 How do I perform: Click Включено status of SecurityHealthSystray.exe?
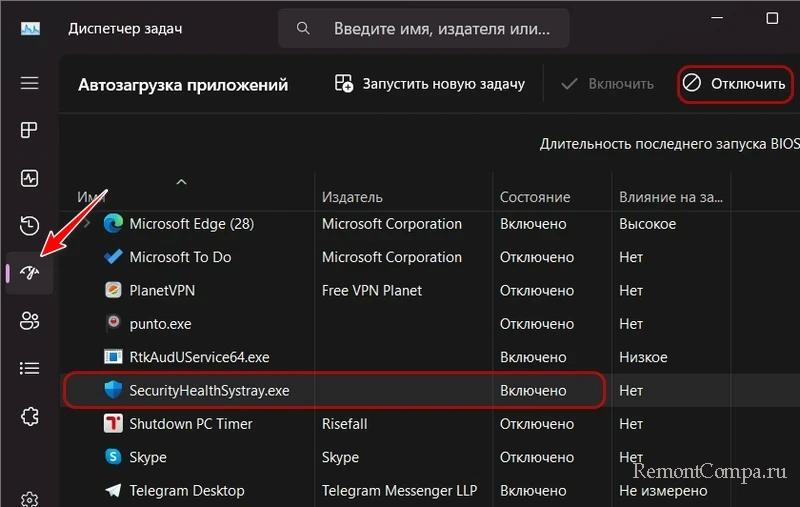pyautogui.click(x=533, y=390)
